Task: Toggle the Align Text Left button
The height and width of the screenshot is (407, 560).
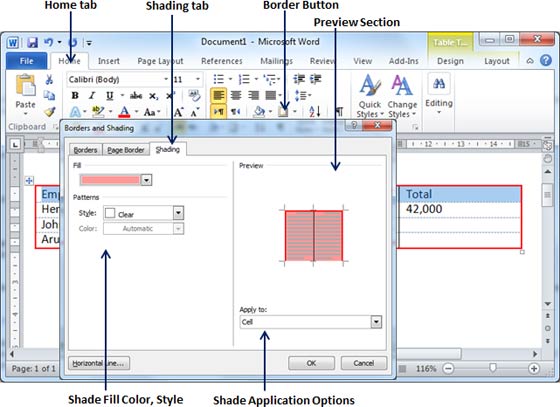Action: pyautogui.click(x=218, y=95)
